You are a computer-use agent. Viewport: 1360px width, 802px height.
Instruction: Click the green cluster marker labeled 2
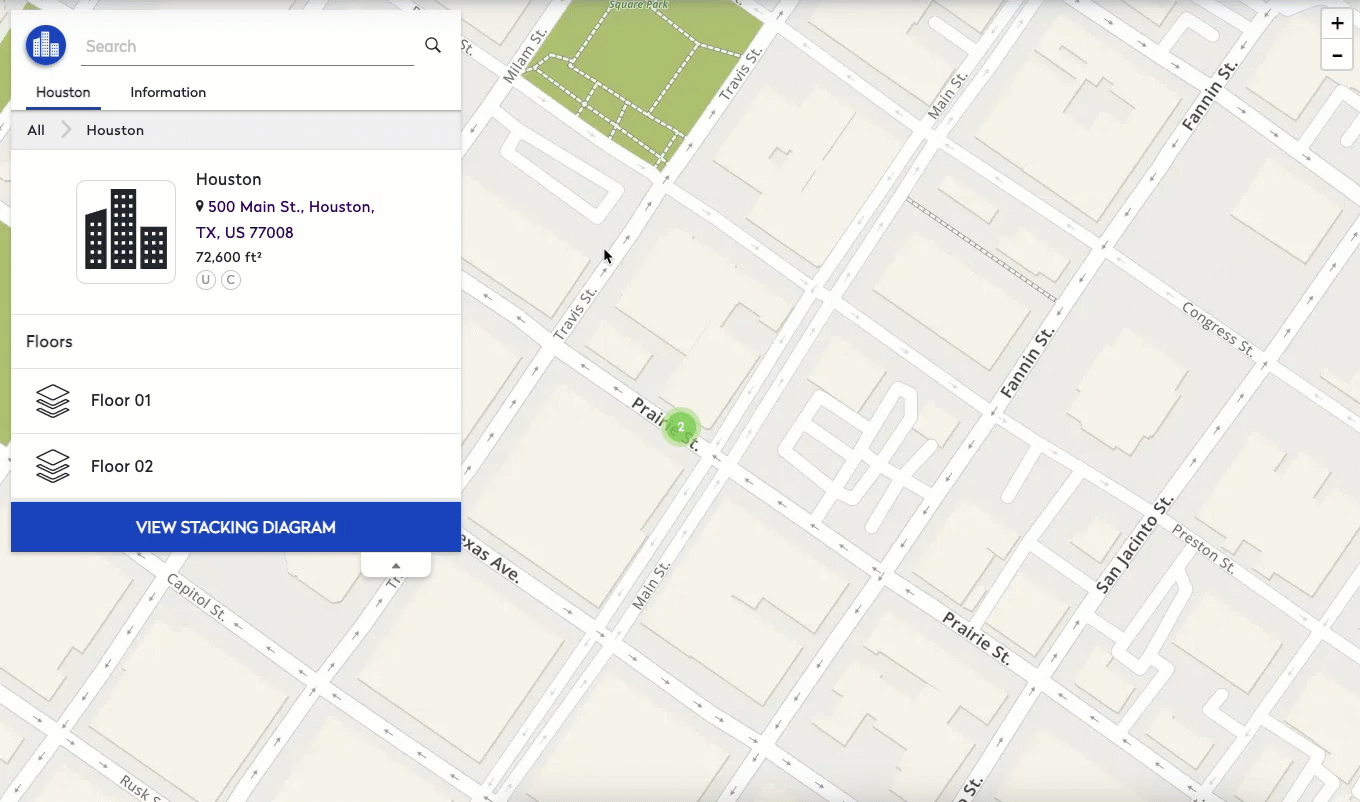point(681,427)
